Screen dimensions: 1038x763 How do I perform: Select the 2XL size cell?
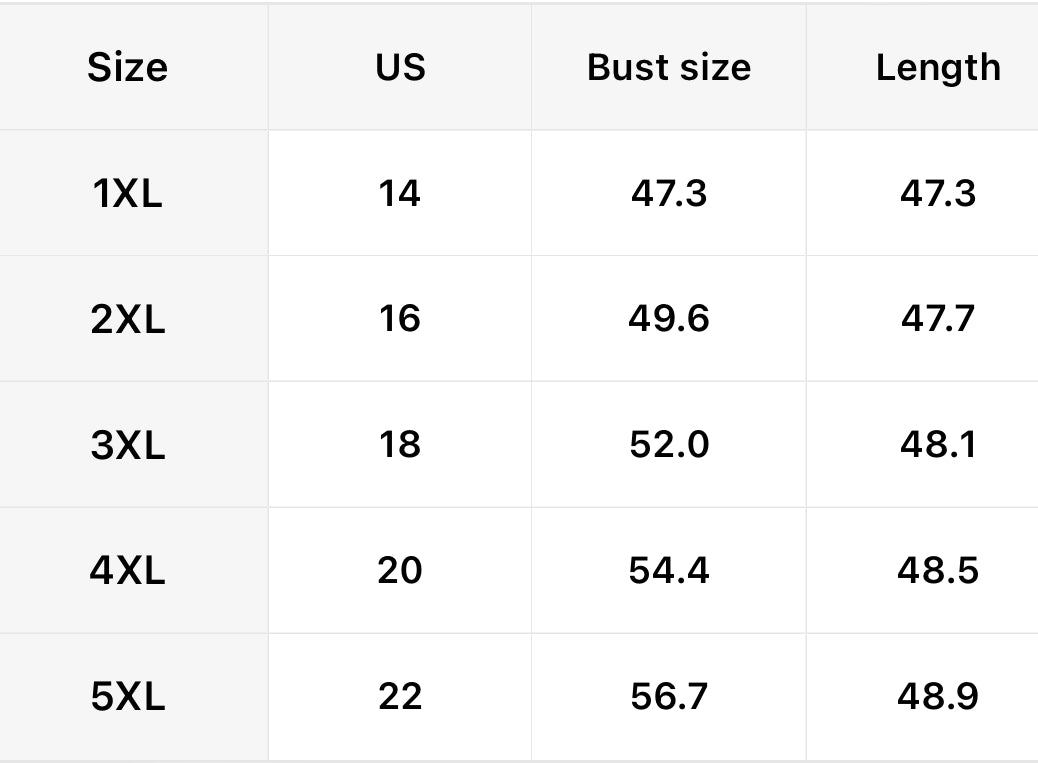(x=127, y=319)
